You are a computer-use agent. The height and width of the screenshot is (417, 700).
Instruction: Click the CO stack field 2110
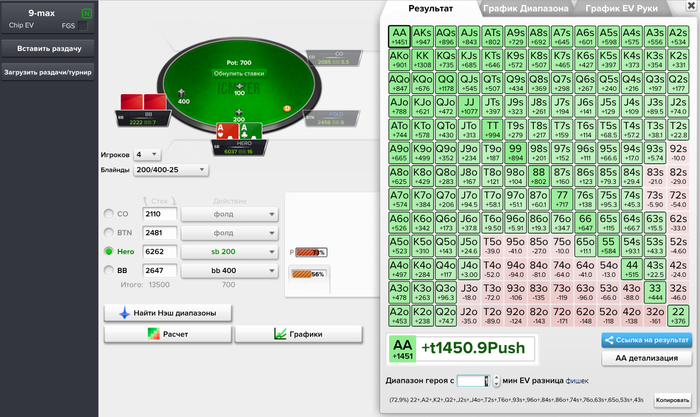coord(159,214)
